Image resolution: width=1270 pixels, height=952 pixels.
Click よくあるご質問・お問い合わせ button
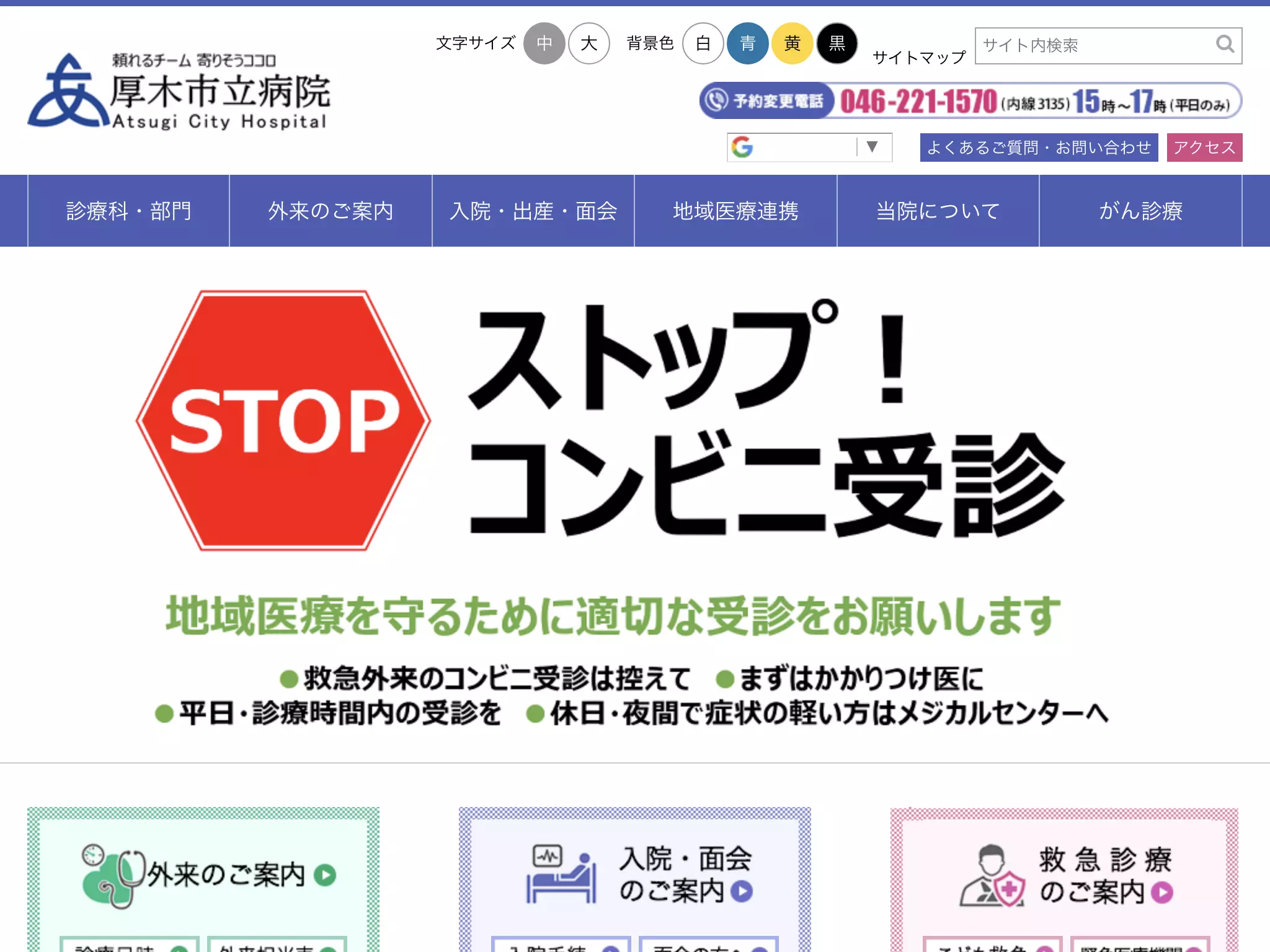coord(1039,148)
